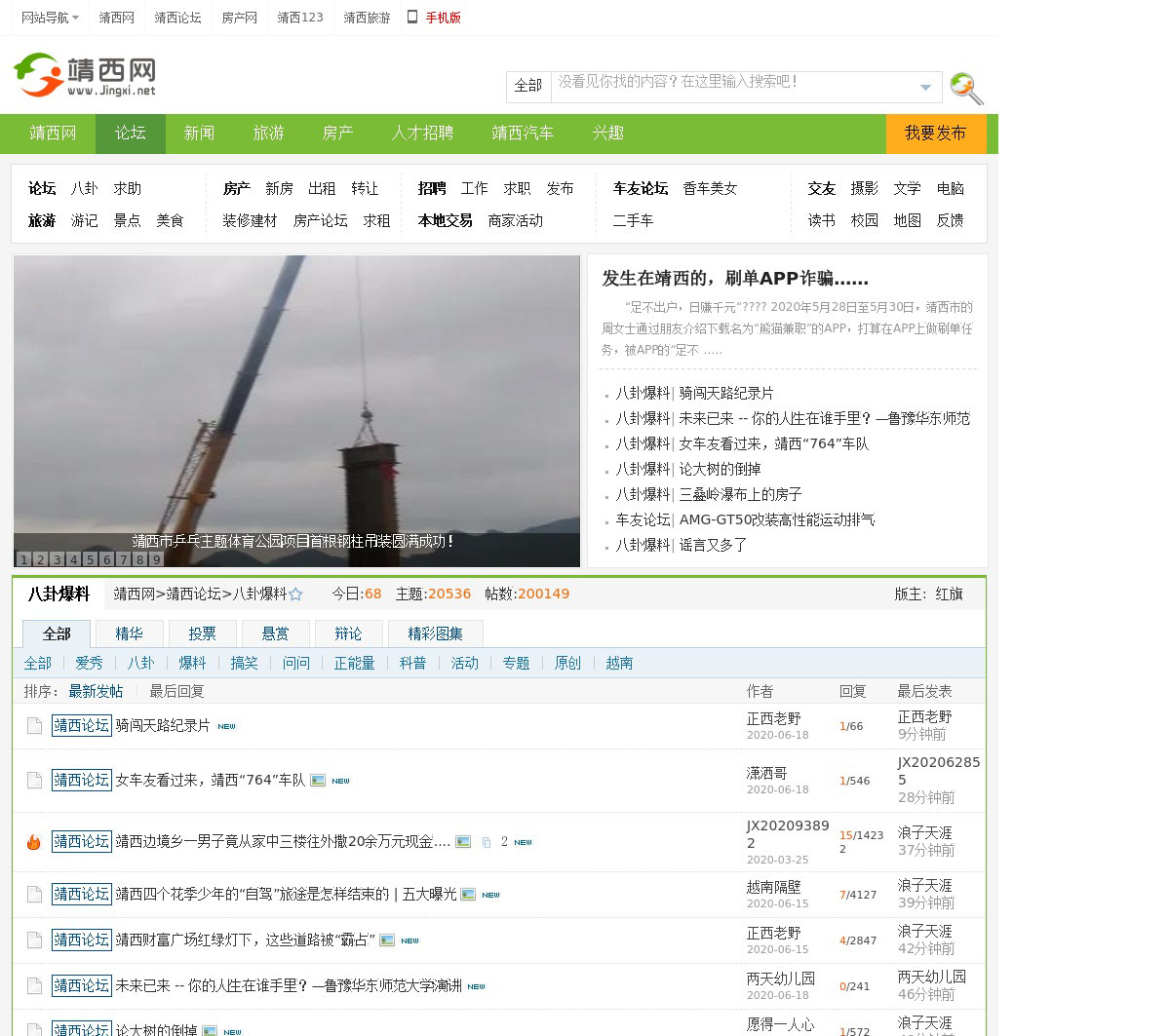Open the 精彩图集 tab
1170x1036 pixels.
435,633
